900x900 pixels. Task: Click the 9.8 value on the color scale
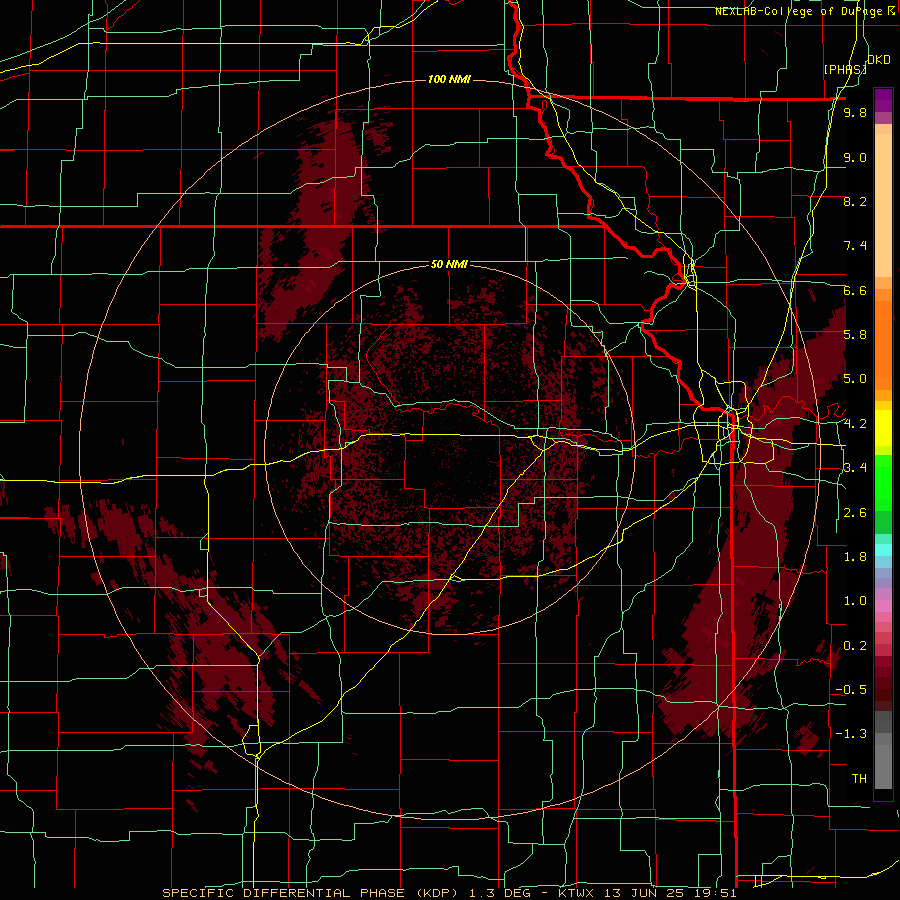click(855, 113)
